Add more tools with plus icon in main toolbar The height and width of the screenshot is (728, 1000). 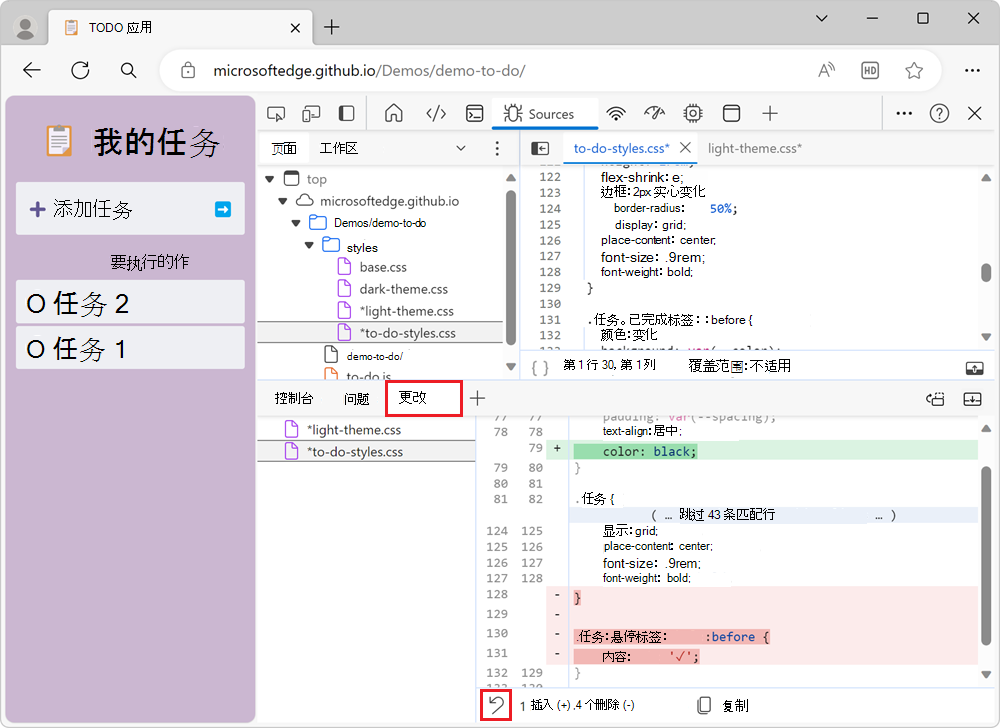770,114
